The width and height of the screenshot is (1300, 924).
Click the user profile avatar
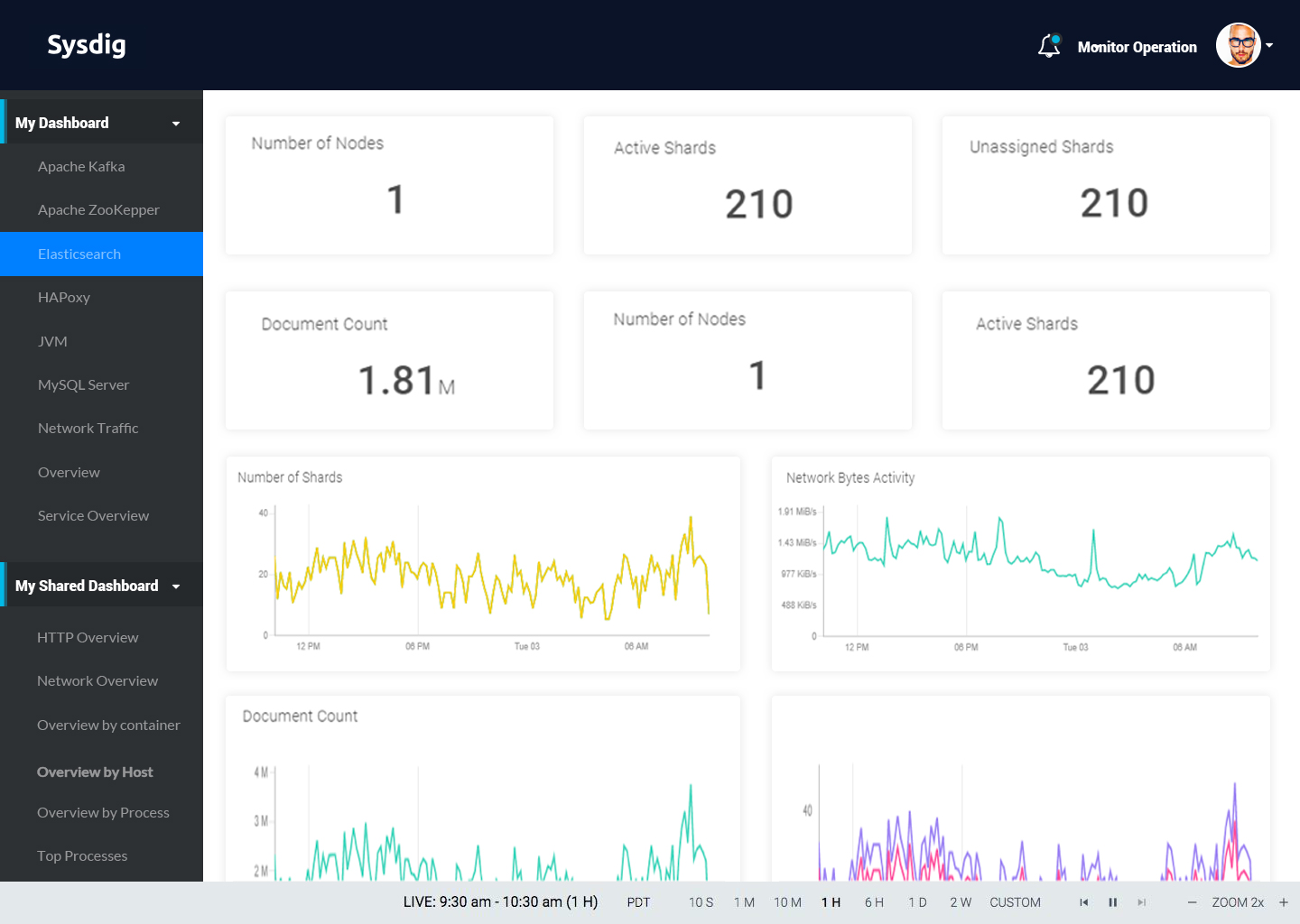pyautogui.click(x=1239, y=45)
